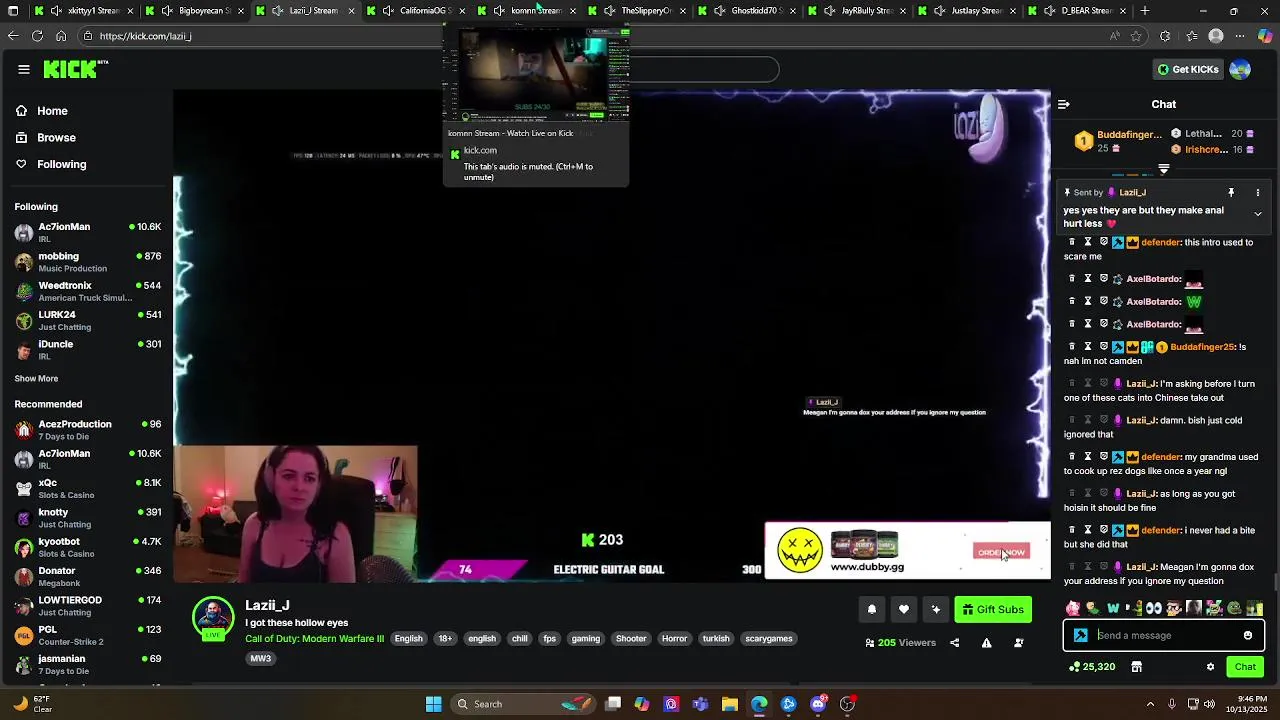Open File Explorer in taskbar
Image resolution: width=1280 pixels, height=720 pixels.
729,704
